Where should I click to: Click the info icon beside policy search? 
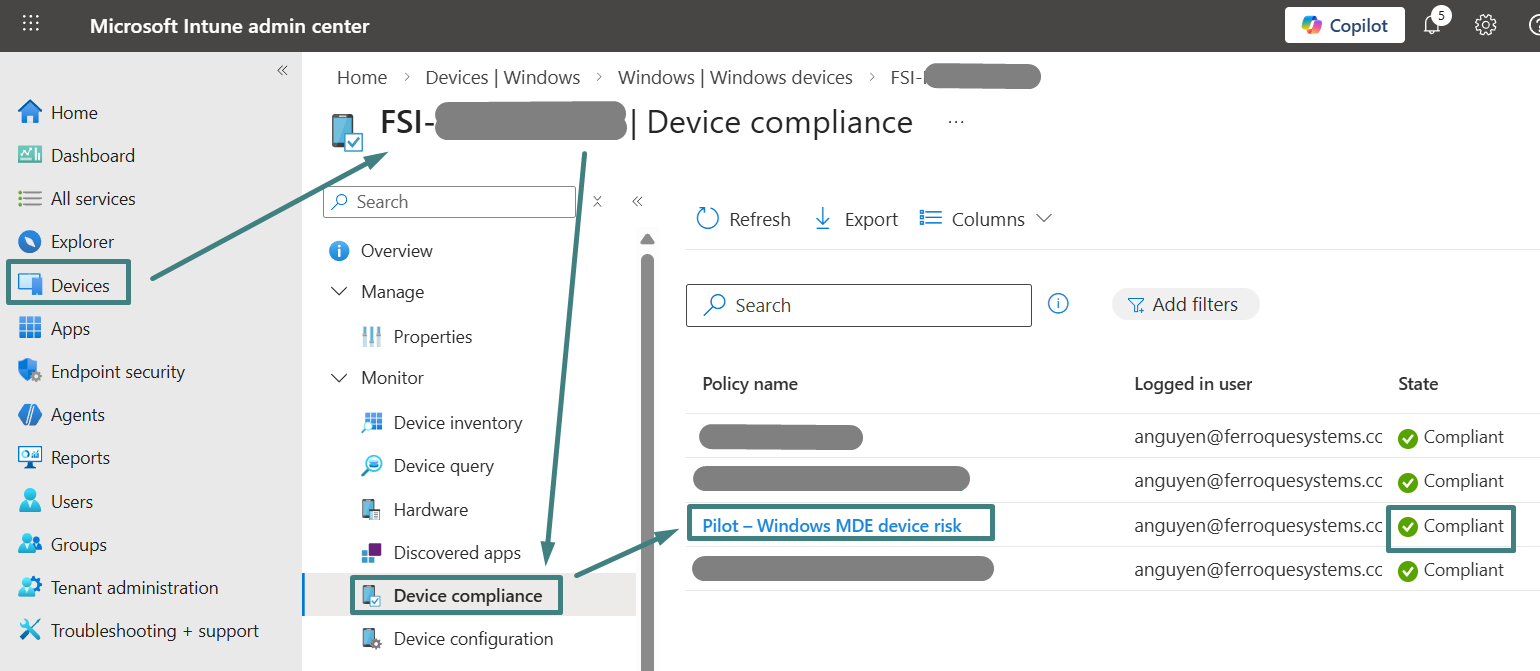1058,304
